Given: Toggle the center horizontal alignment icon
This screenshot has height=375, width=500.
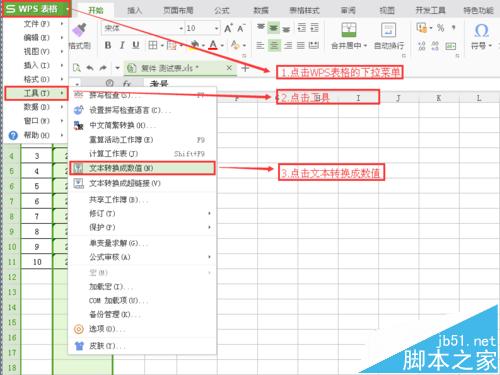Looking at the screenshot, I should coord(274,45).
